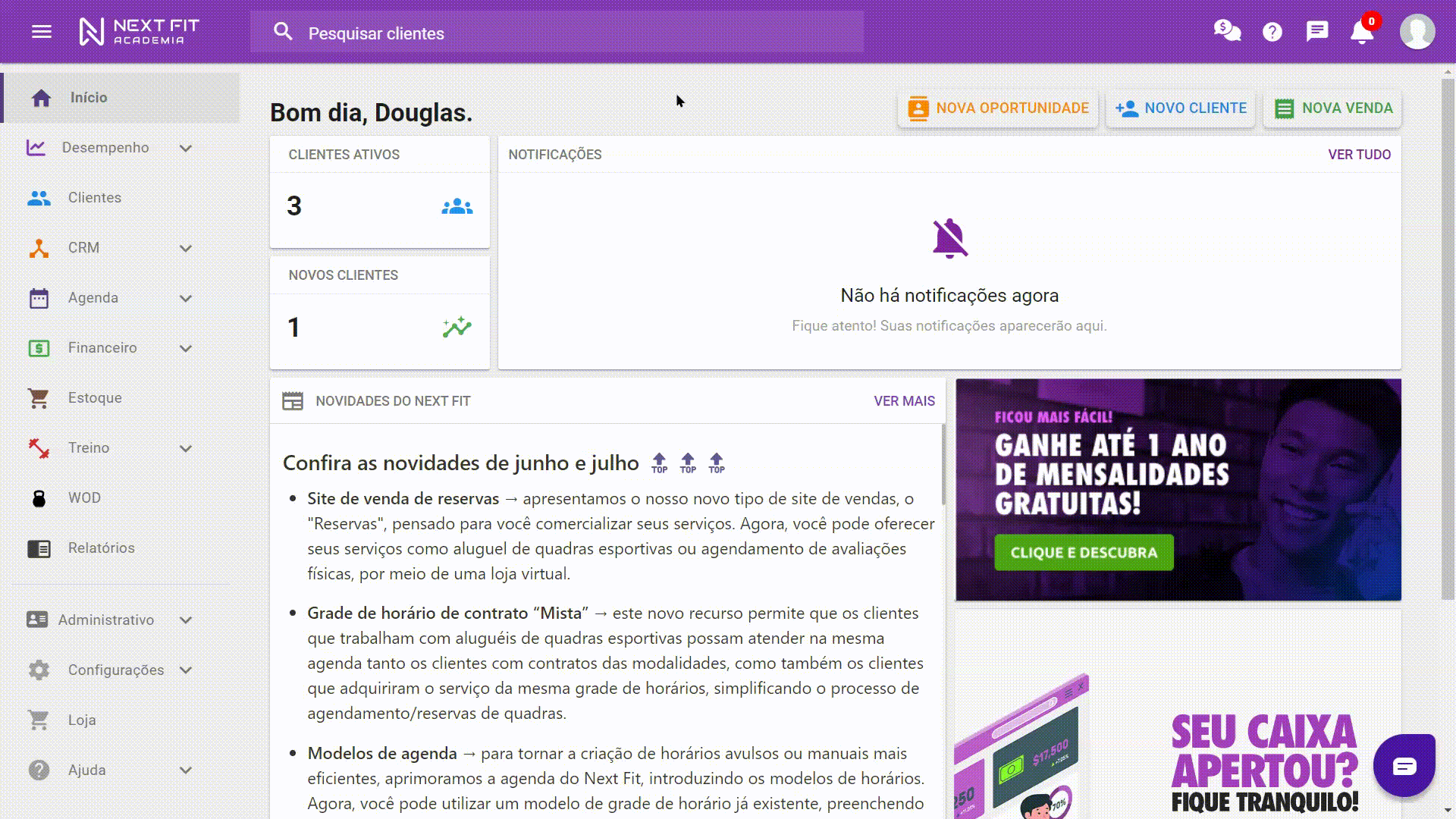
Task: Open the hamburger menu icon
Action: (x=42, y=32)
